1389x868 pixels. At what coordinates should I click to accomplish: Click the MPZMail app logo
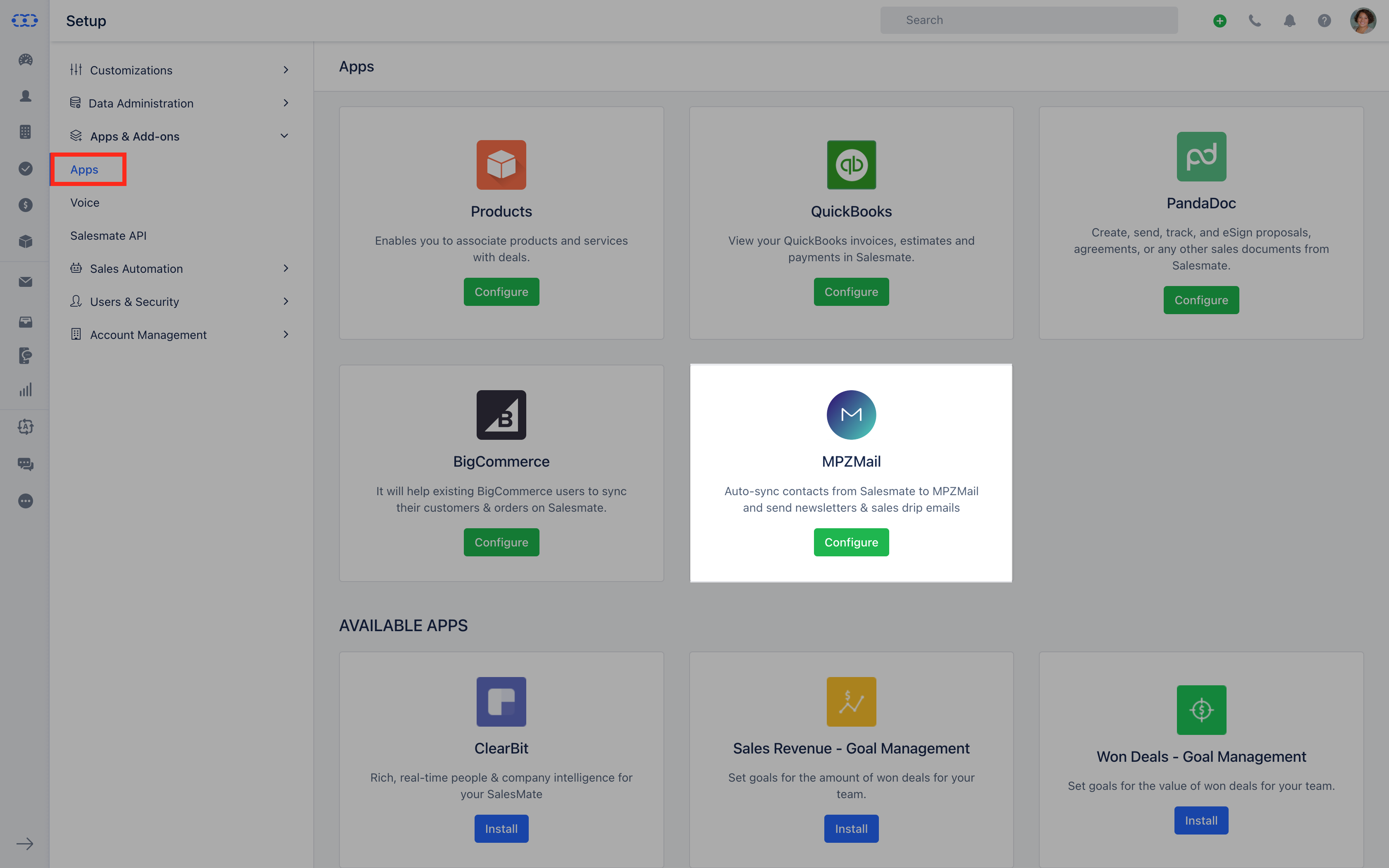851,415
